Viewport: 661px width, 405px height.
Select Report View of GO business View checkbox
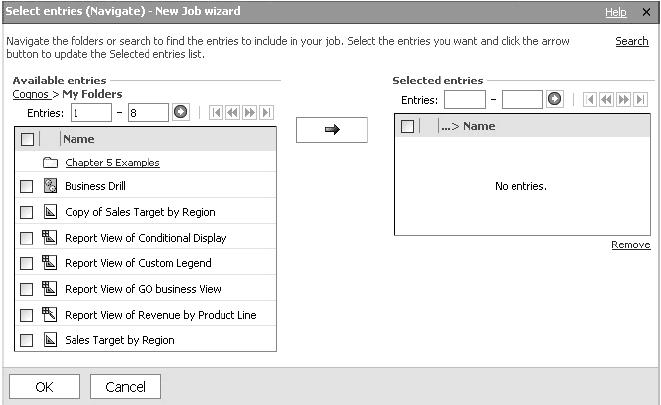(27, 289)
